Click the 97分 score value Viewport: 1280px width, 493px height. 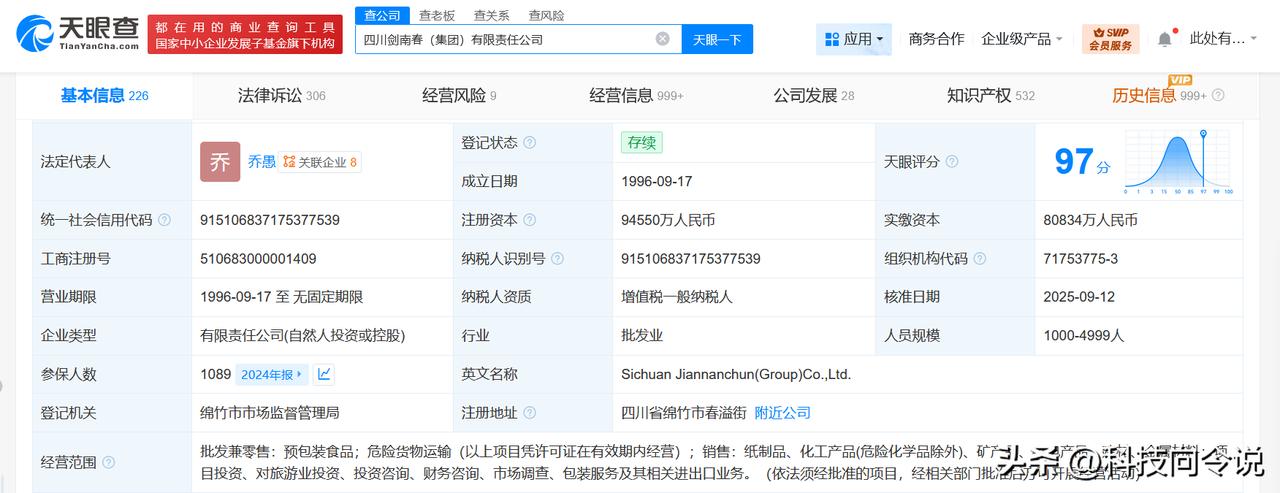coord(1082,162)
